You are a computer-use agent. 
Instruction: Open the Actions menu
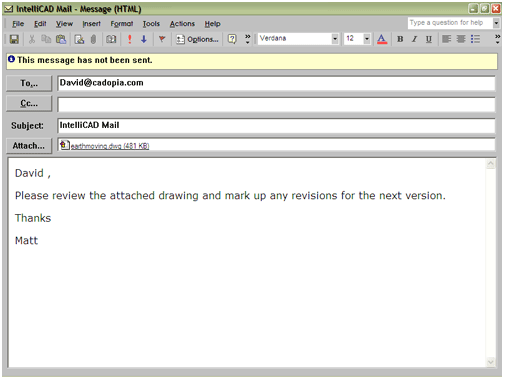coord(182,24)
